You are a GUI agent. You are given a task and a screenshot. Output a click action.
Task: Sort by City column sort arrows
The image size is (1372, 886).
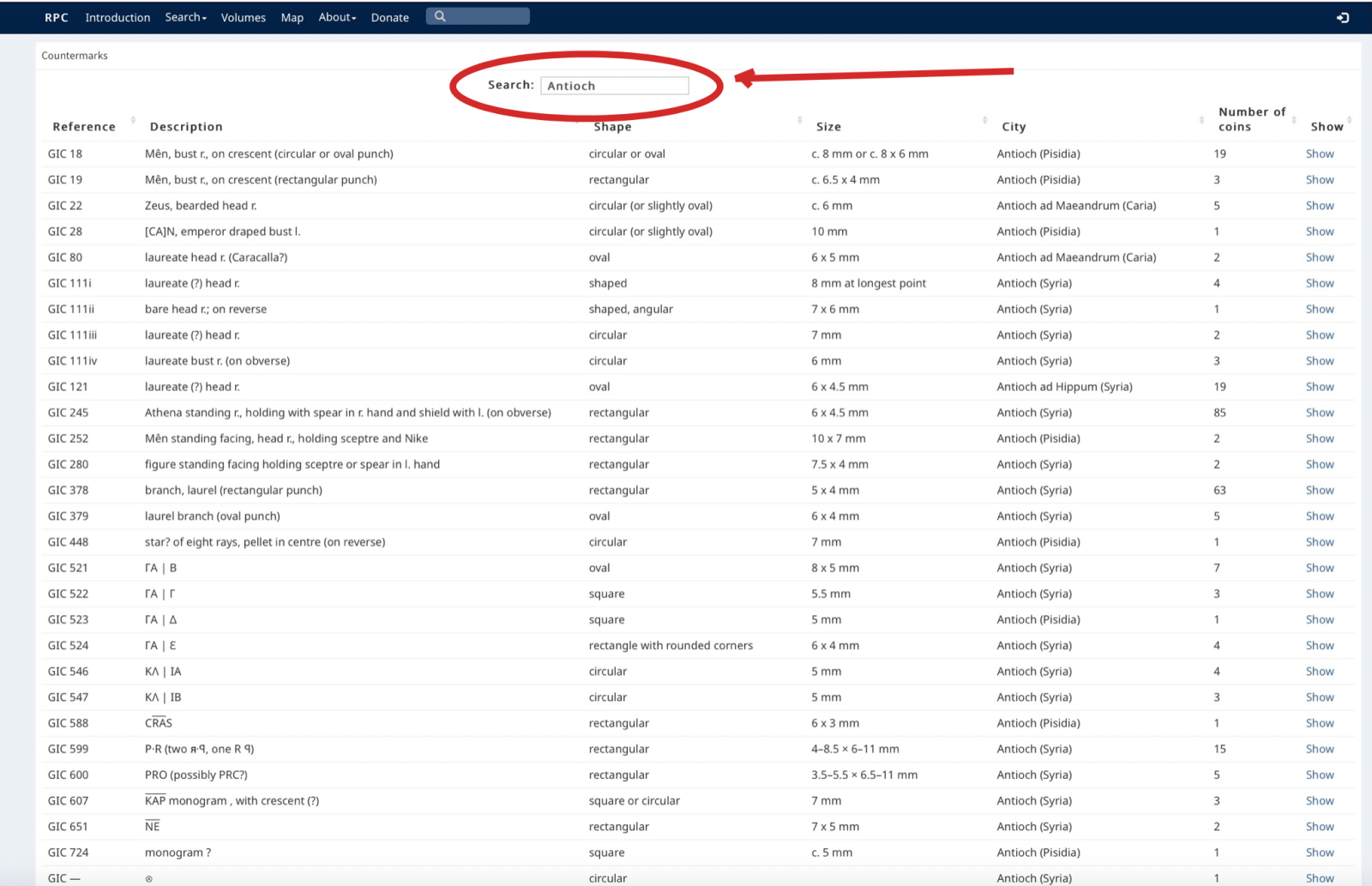pyautogui.click(x=1201, y=120)
